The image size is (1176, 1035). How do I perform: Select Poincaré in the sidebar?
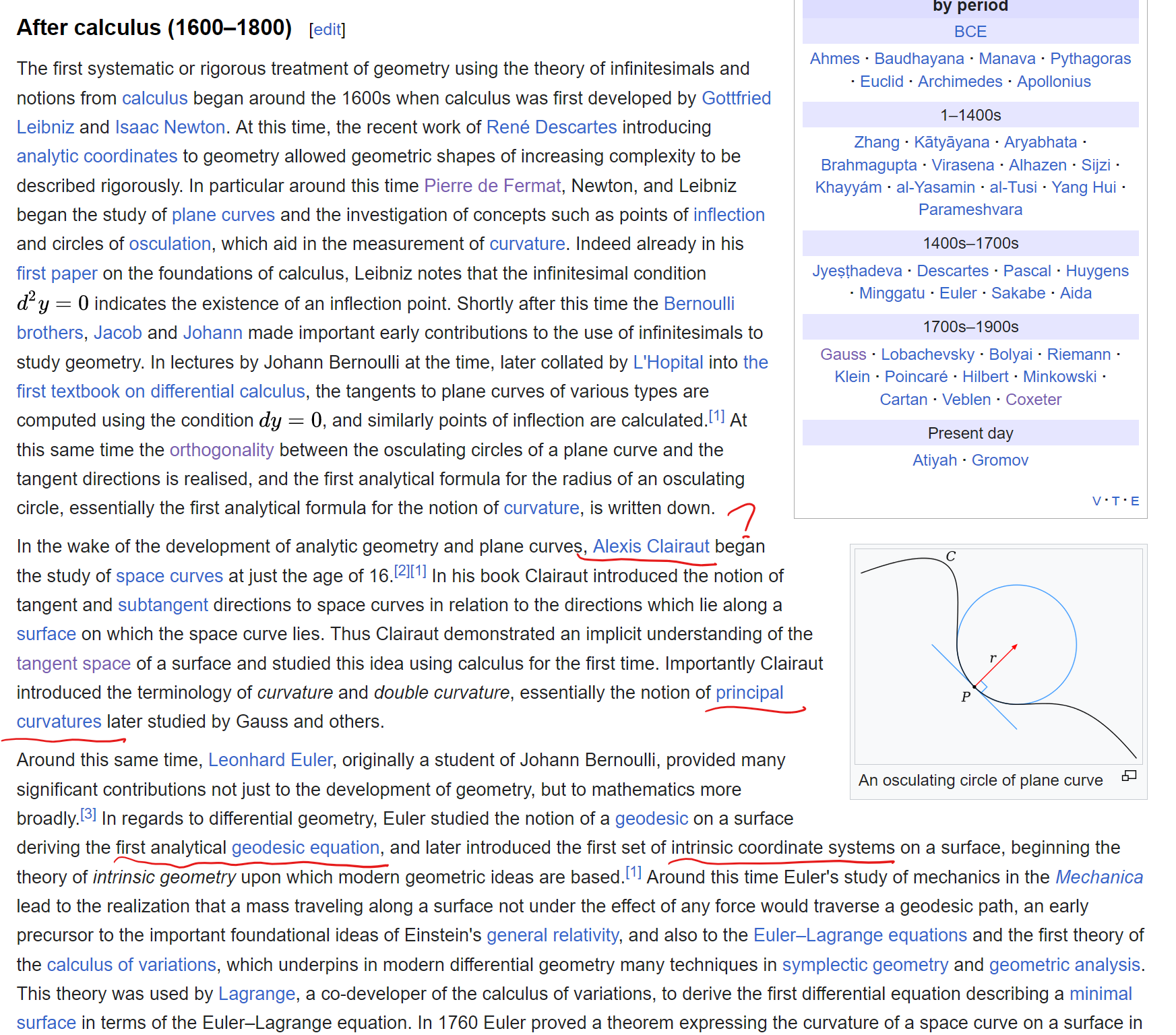917,377
